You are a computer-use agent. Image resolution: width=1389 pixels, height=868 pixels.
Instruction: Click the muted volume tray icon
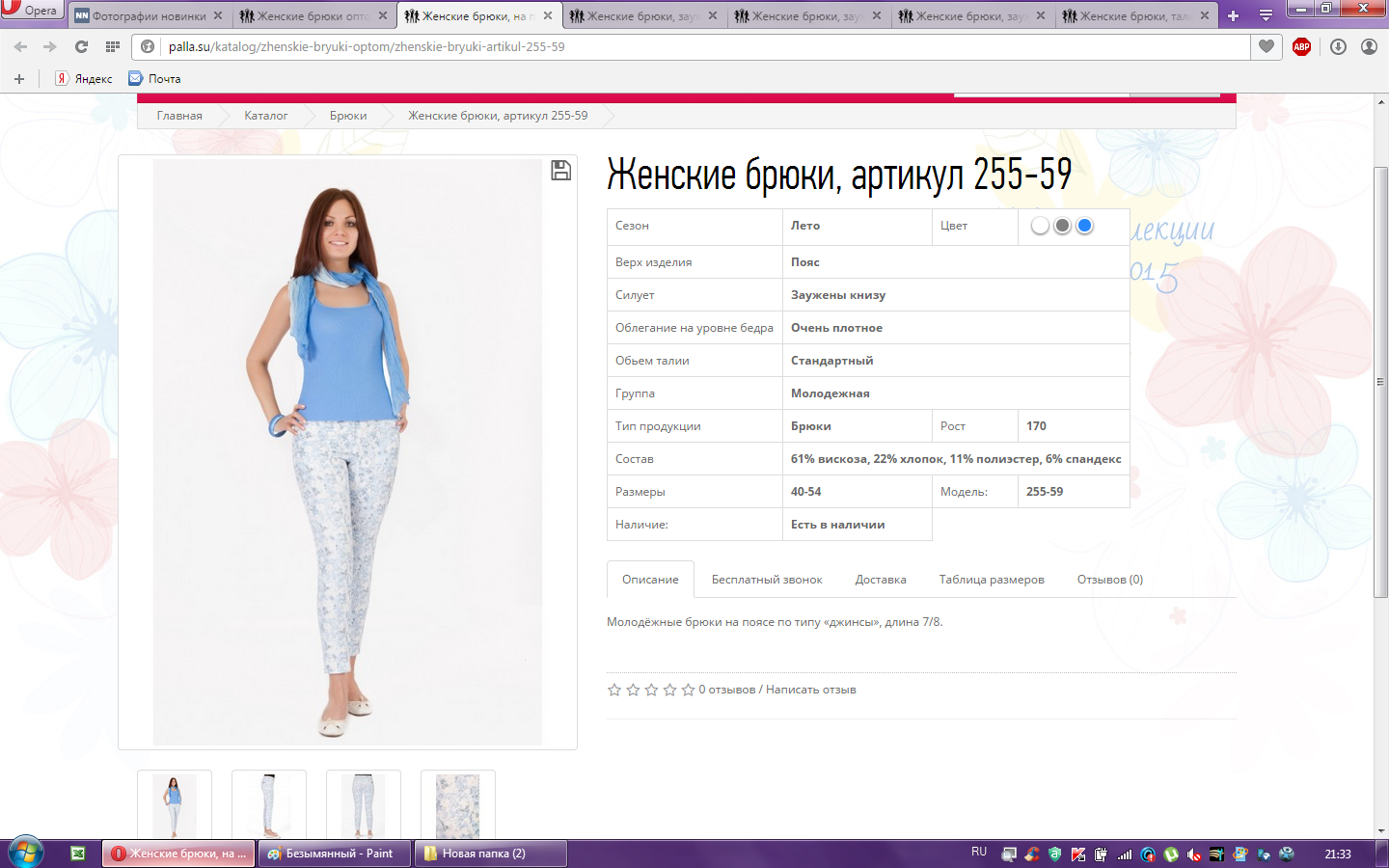(1194, 854)
